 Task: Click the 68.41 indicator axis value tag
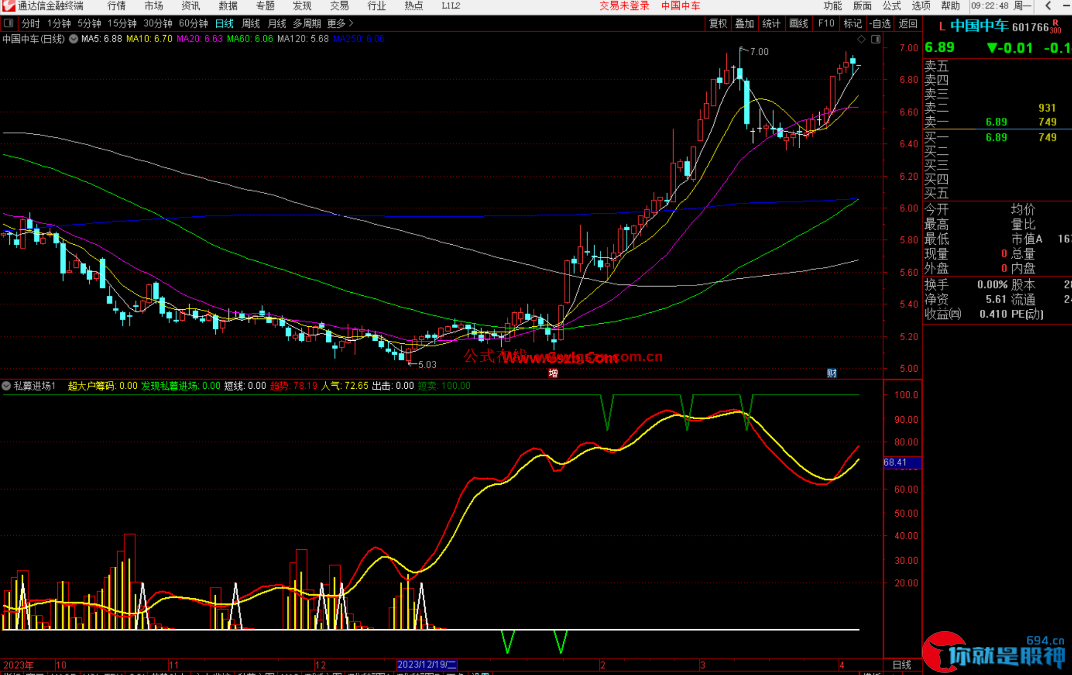tap(902, 462)
